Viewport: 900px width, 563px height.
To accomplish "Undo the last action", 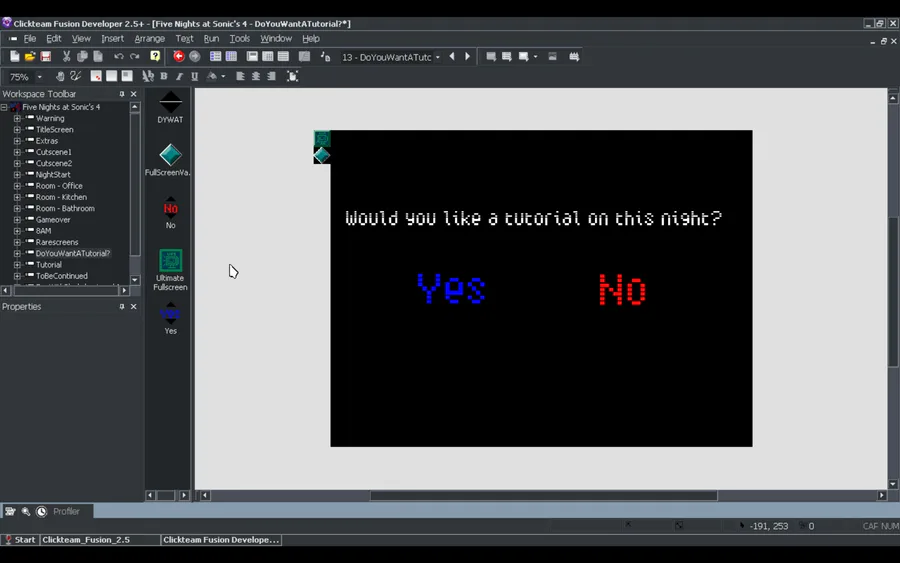I will 119,56.
